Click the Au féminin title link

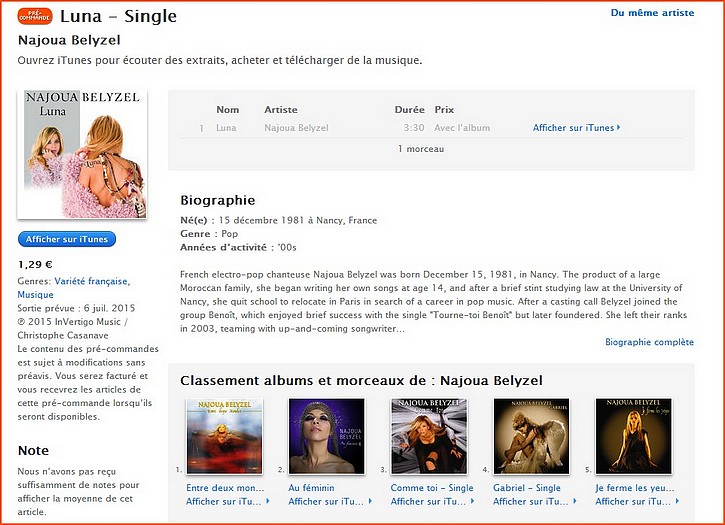(311, 488)
